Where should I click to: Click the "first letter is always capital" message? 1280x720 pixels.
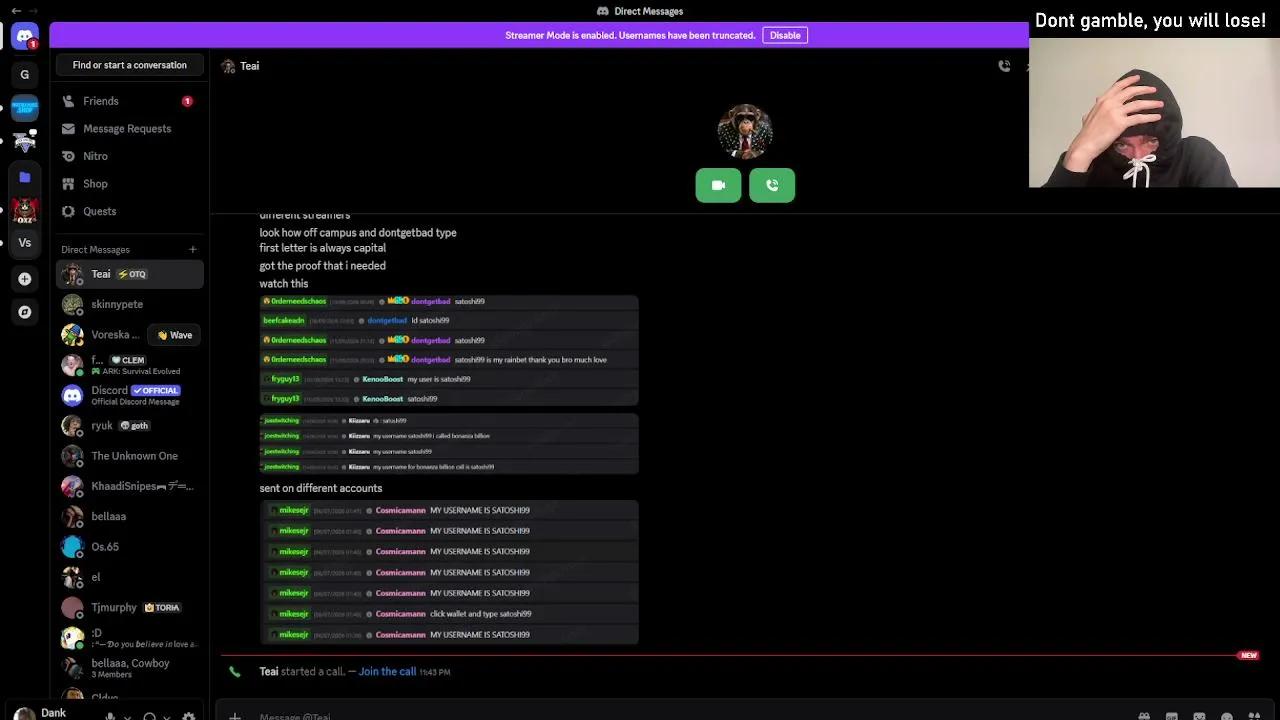[323, 248]
